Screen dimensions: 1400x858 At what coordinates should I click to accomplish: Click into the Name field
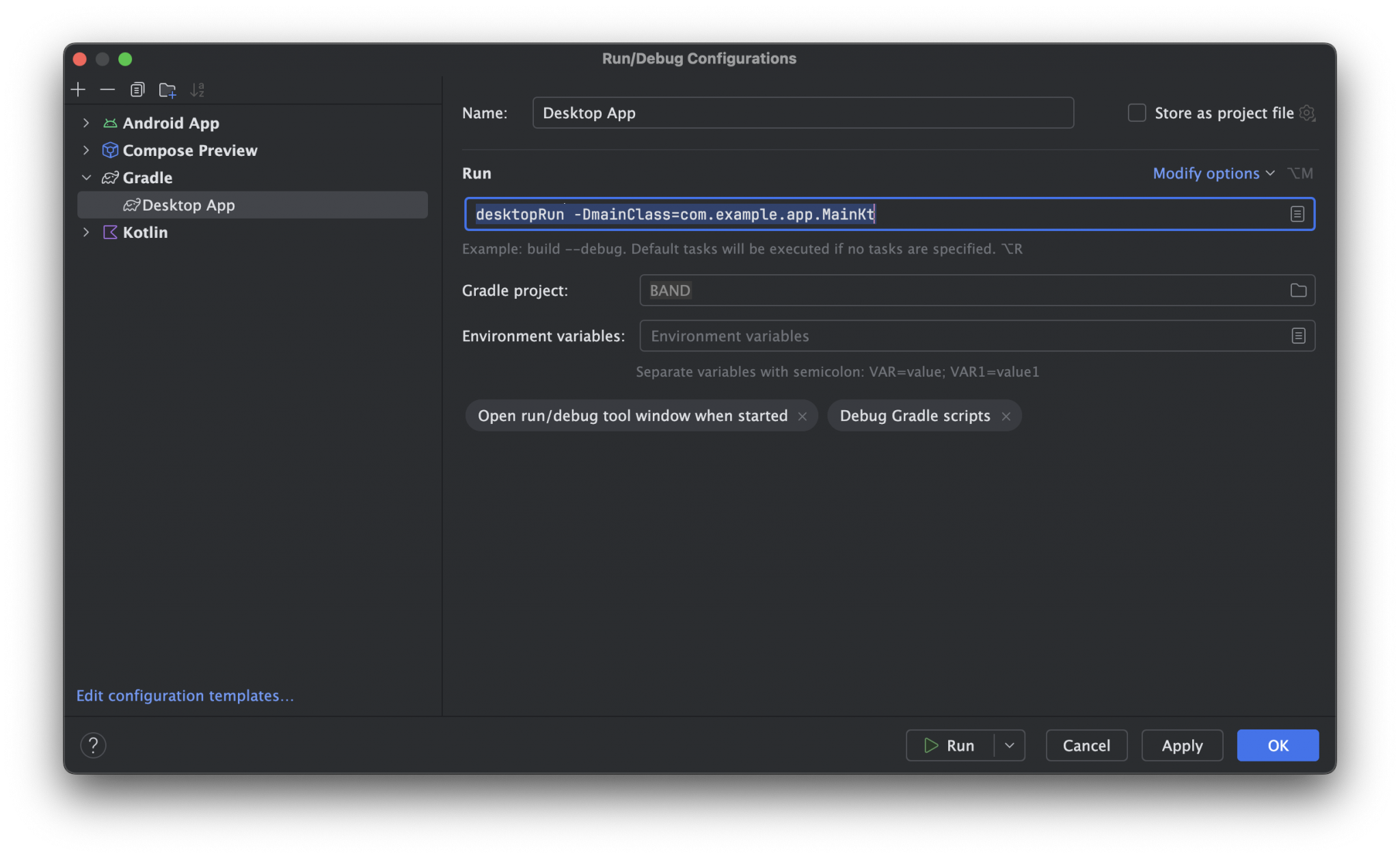(x=803, y=113)
